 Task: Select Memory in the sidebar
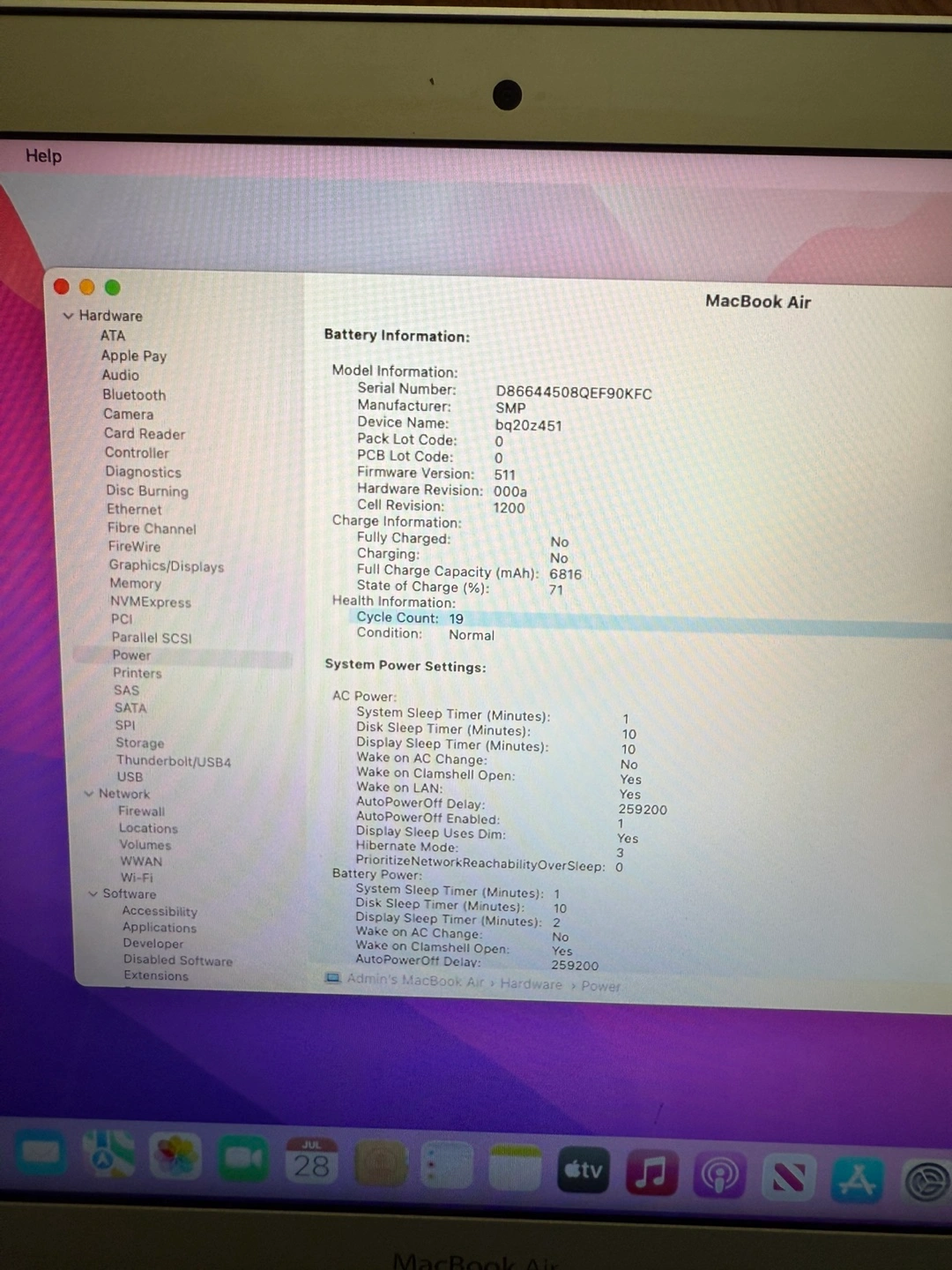click(136, 584)
